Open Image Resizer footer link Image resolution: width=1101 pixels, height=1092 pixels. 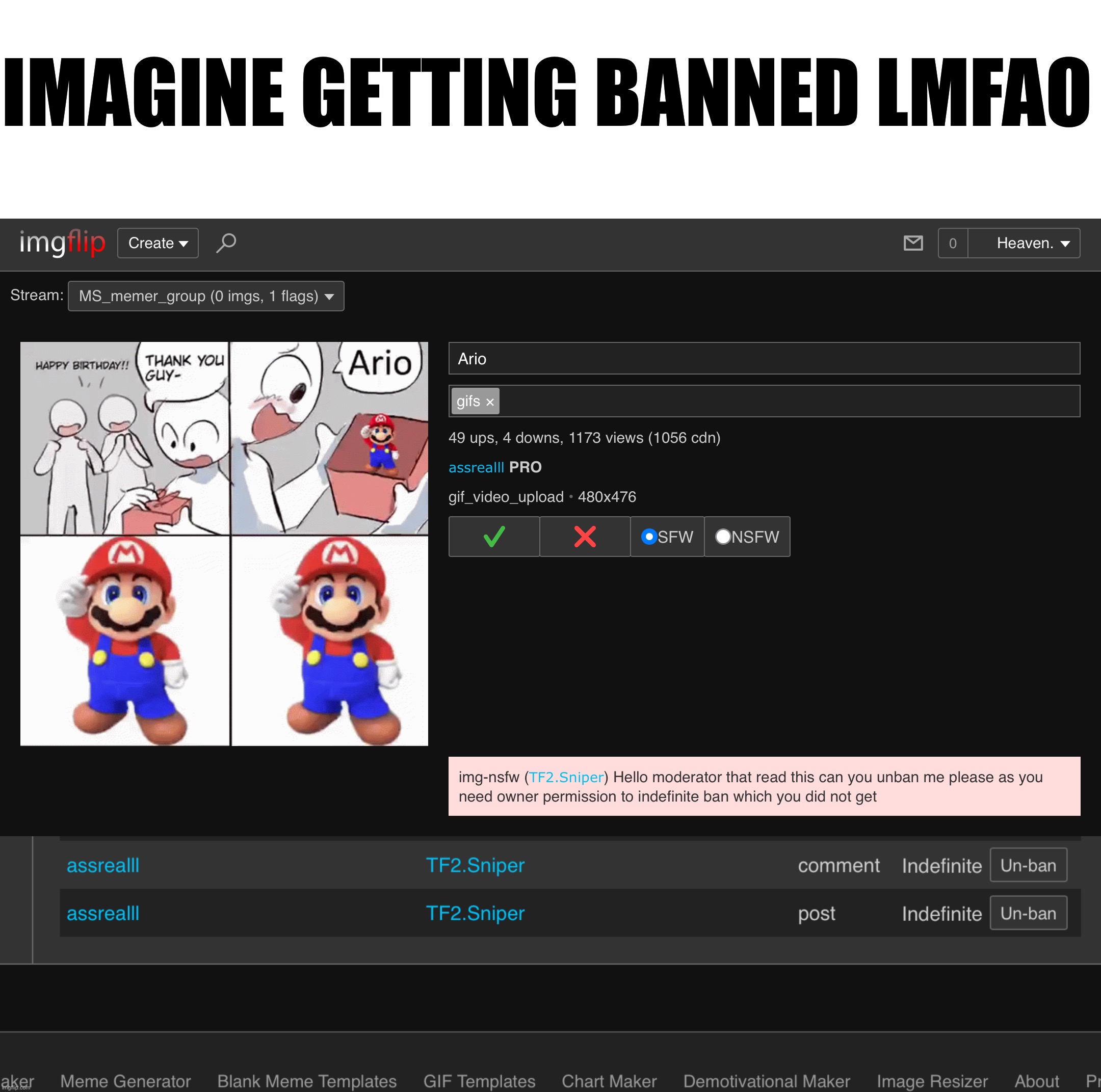pyautogui.click(x=932, y=1081)
